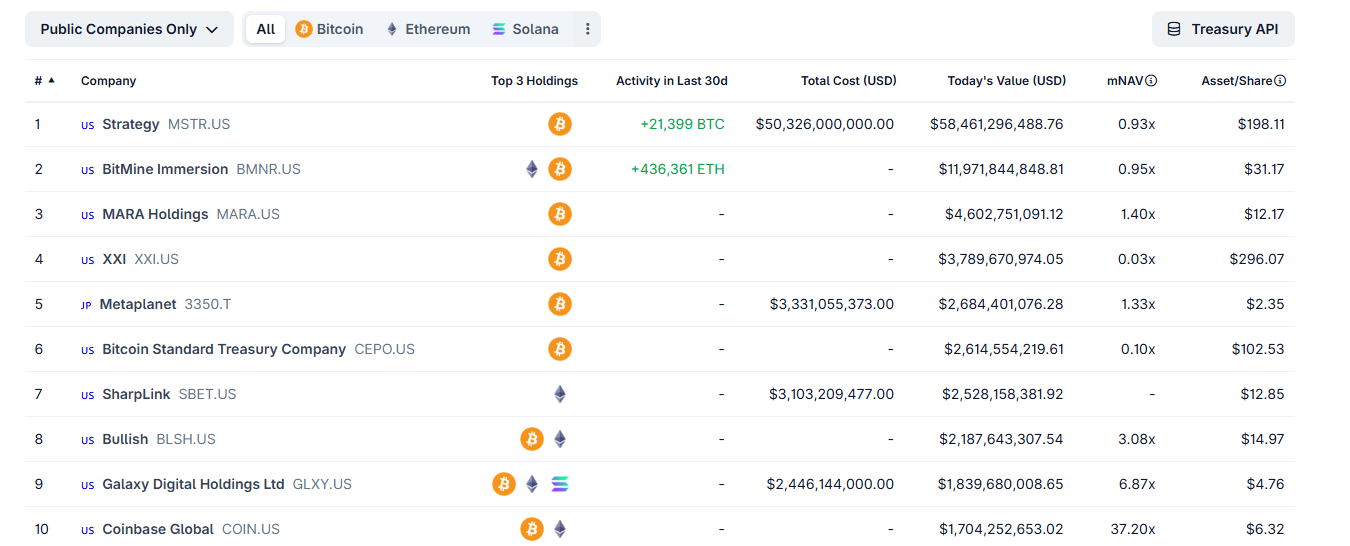
Task: Click Ethereum icon in Coinbase Global row
Action: 560,529
